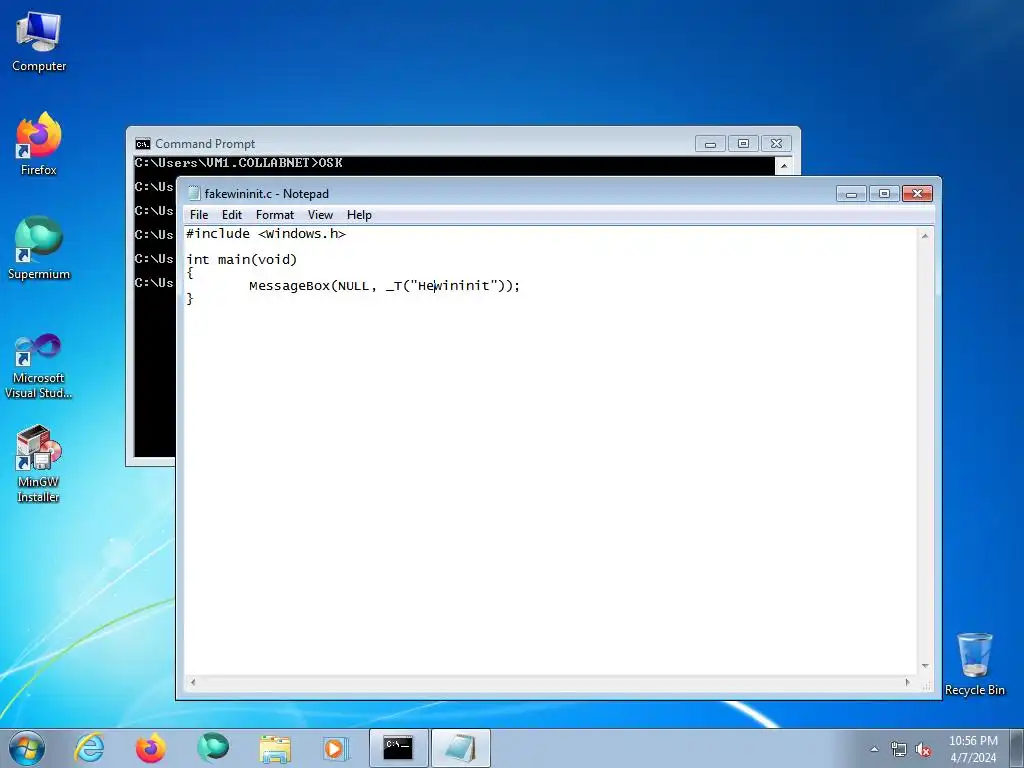Click the word 'MessageBox' in the code
The height and width of the screenshot is (768, 1024).
pos(290,286)
